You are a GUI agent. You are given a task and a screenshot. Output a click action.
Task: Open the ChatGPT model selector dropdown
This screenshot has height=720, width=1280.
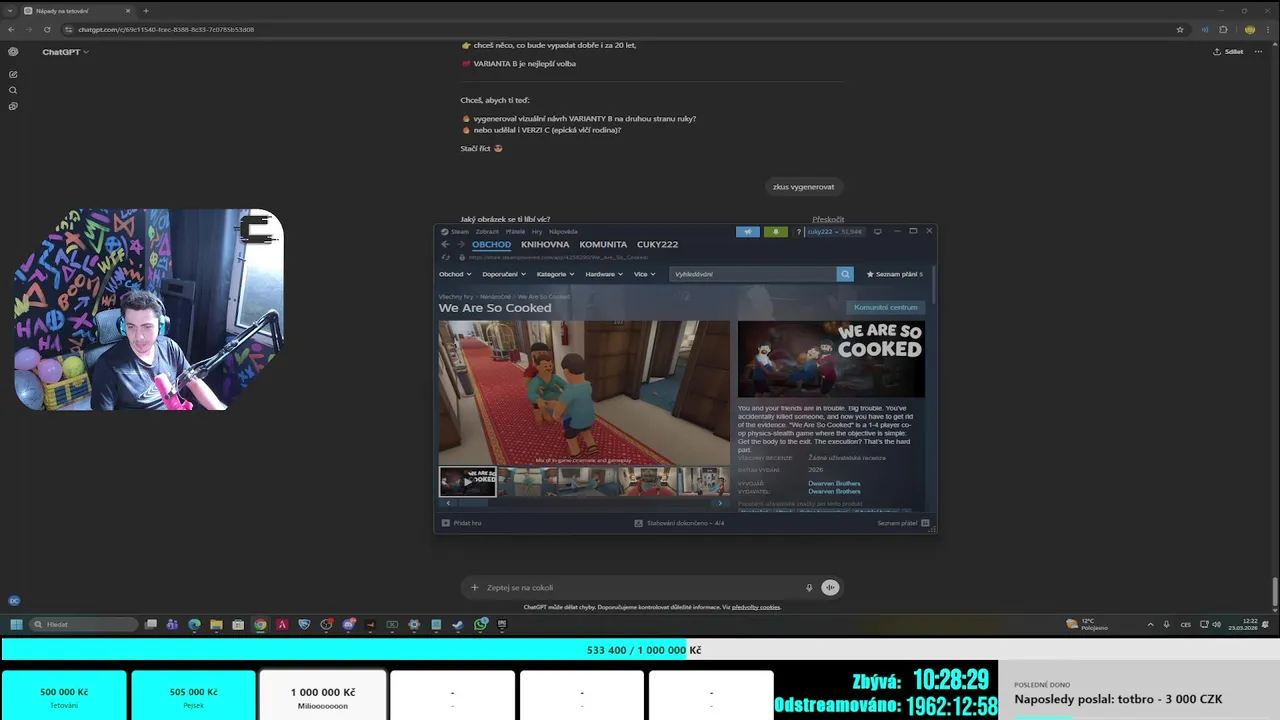[x=66, y=52]
